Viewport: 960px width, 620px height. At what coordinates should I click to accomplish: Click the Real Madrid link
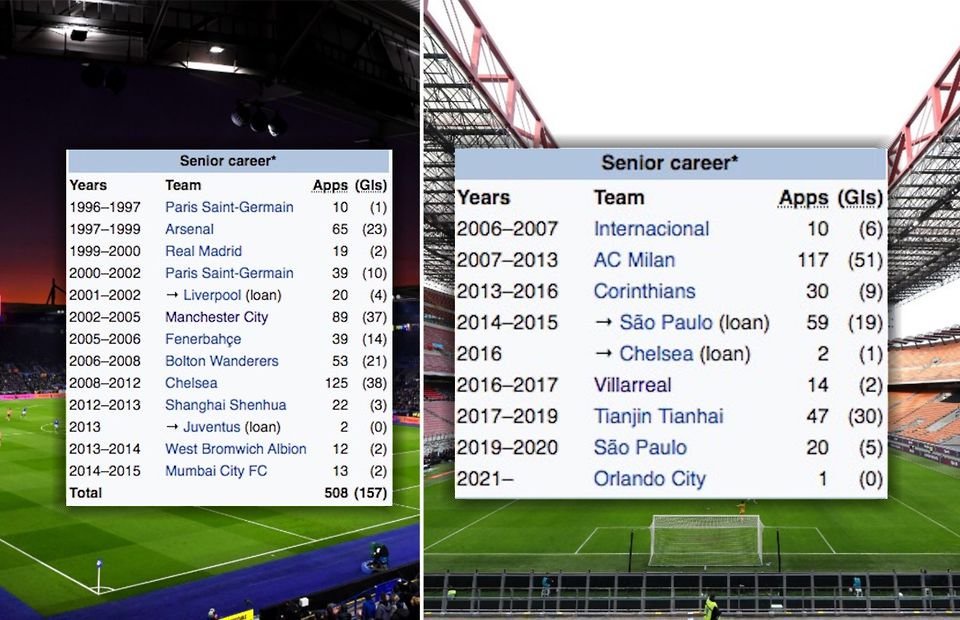[x=203, y=251]
